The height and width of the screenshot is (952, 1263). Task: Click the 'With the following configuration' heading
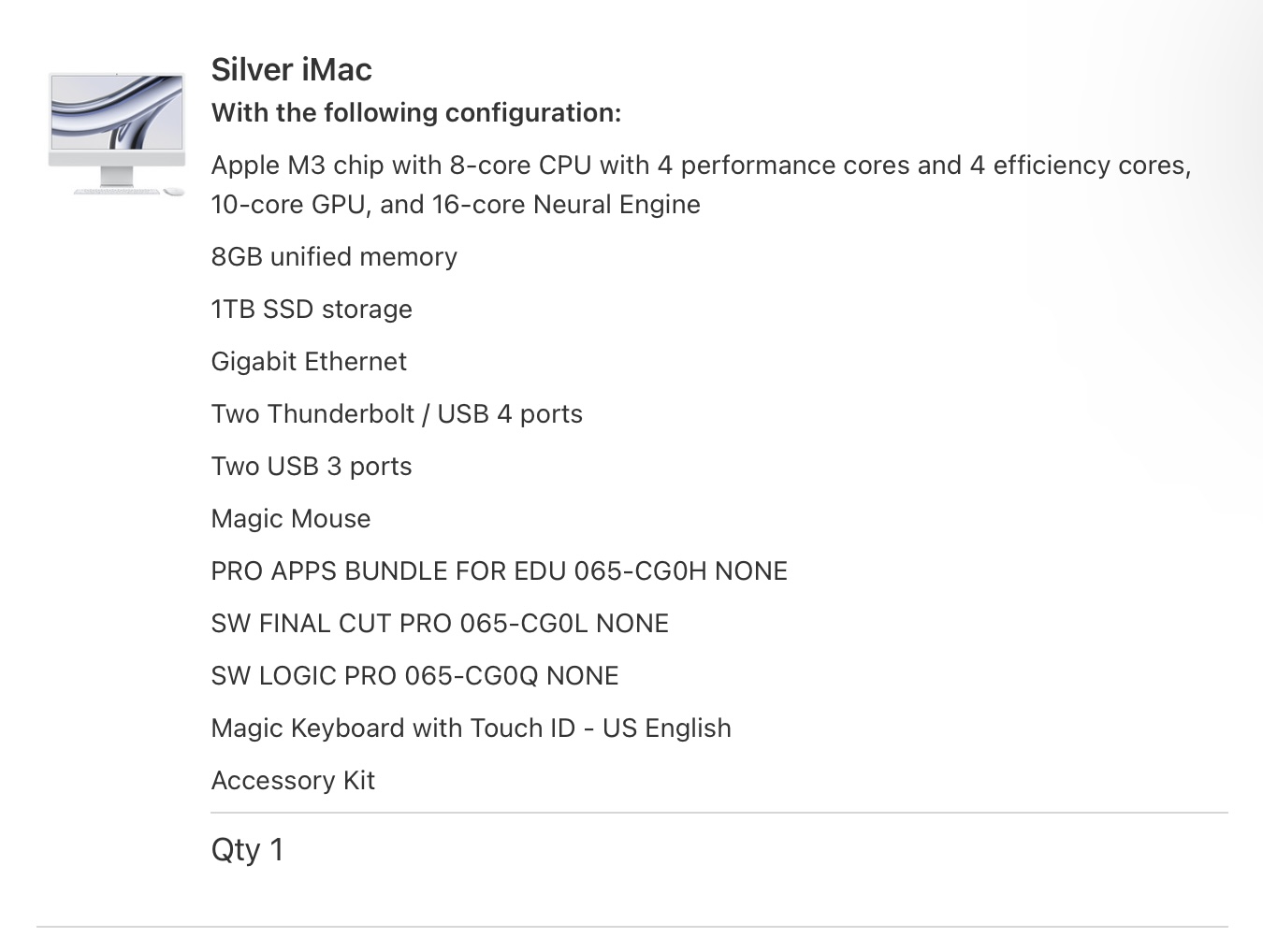[x=415, y=113]
